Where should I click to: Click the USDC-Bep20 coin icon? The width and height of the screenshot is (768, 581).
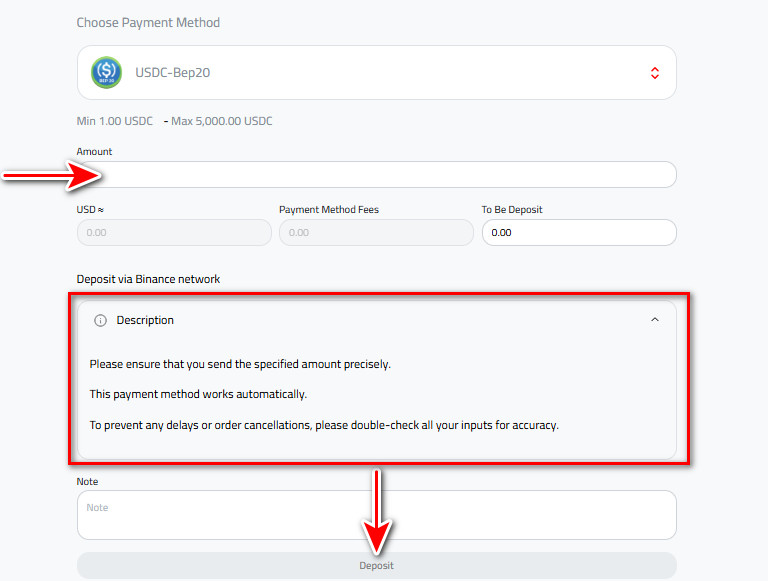(106, 73)
